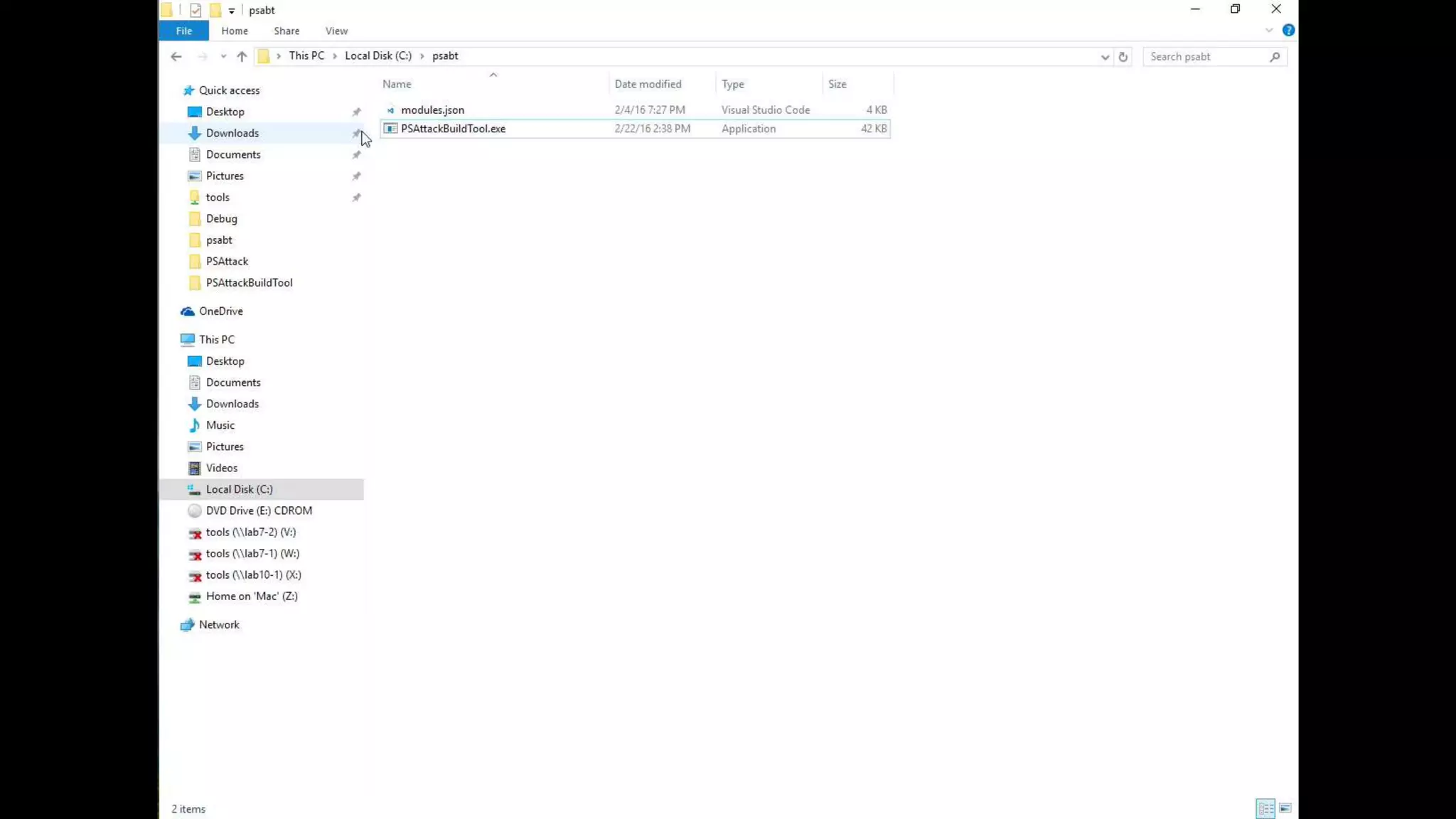
Task: Click the Back navigation arrow
Action: 176,56
